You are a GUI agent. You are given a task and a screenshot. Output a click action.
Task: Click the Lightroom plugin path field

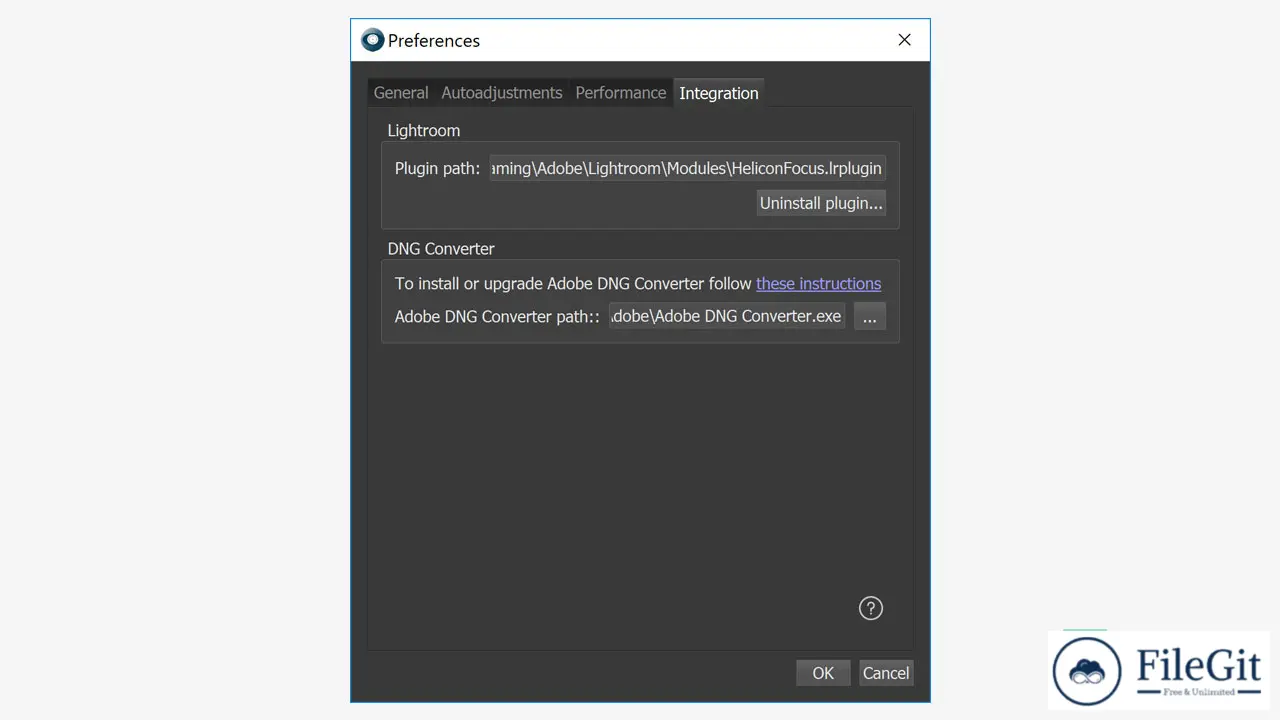tap(688, 168)
